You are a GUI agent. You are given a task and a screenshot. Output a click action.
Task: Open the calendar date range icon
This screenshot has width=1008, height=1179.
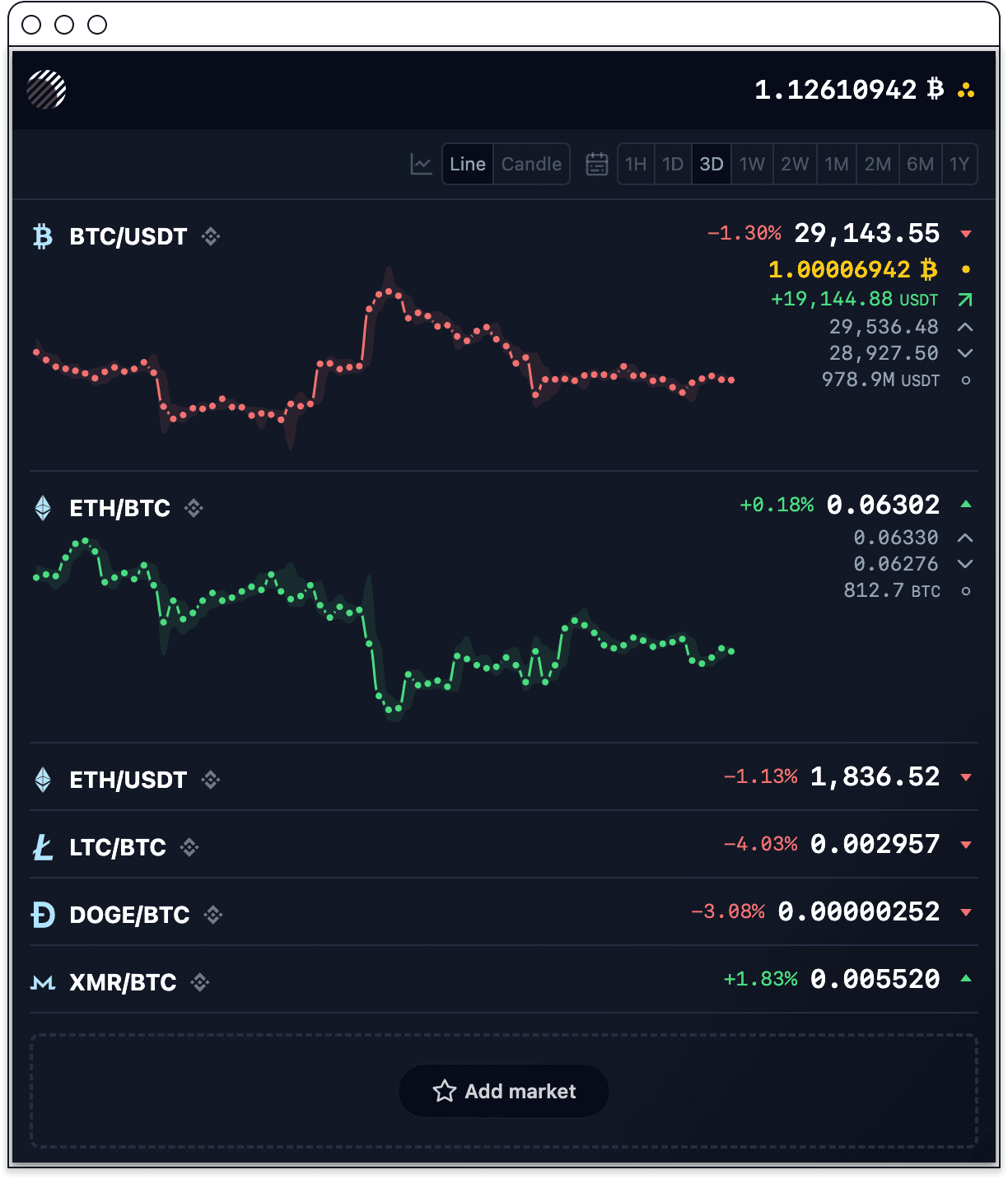pos(596,164)
